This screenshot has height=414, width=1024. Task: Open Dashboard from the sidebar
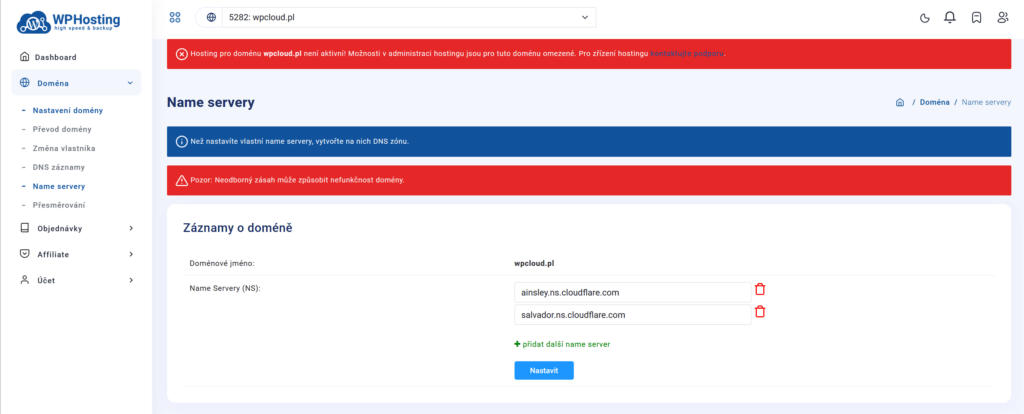point(55,57)
